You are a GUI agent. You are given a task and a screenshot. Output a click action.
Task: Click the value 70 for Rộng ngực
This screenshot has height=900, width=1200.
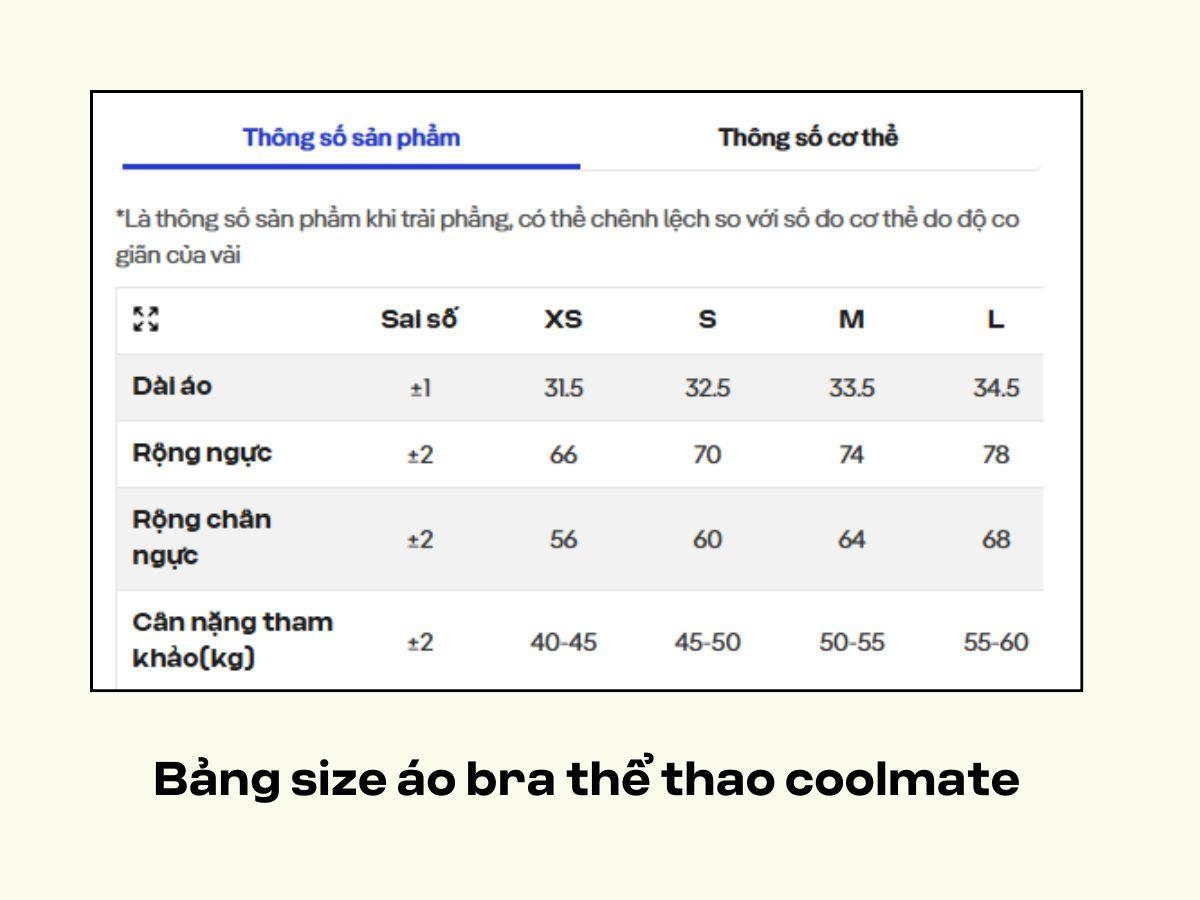click(x=707, y=453)
